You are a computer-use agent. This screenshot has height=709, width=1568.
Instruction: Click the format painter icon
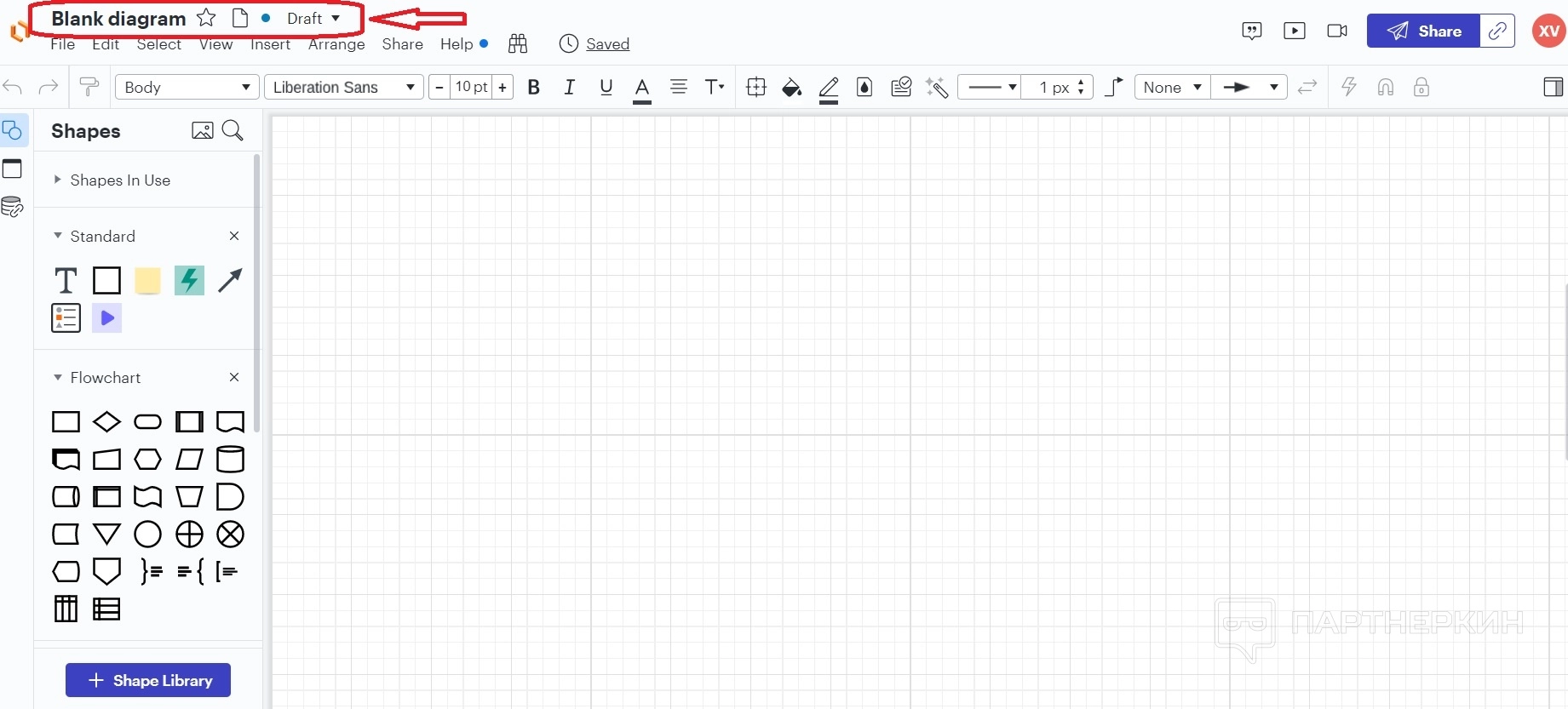click(89, 87)
